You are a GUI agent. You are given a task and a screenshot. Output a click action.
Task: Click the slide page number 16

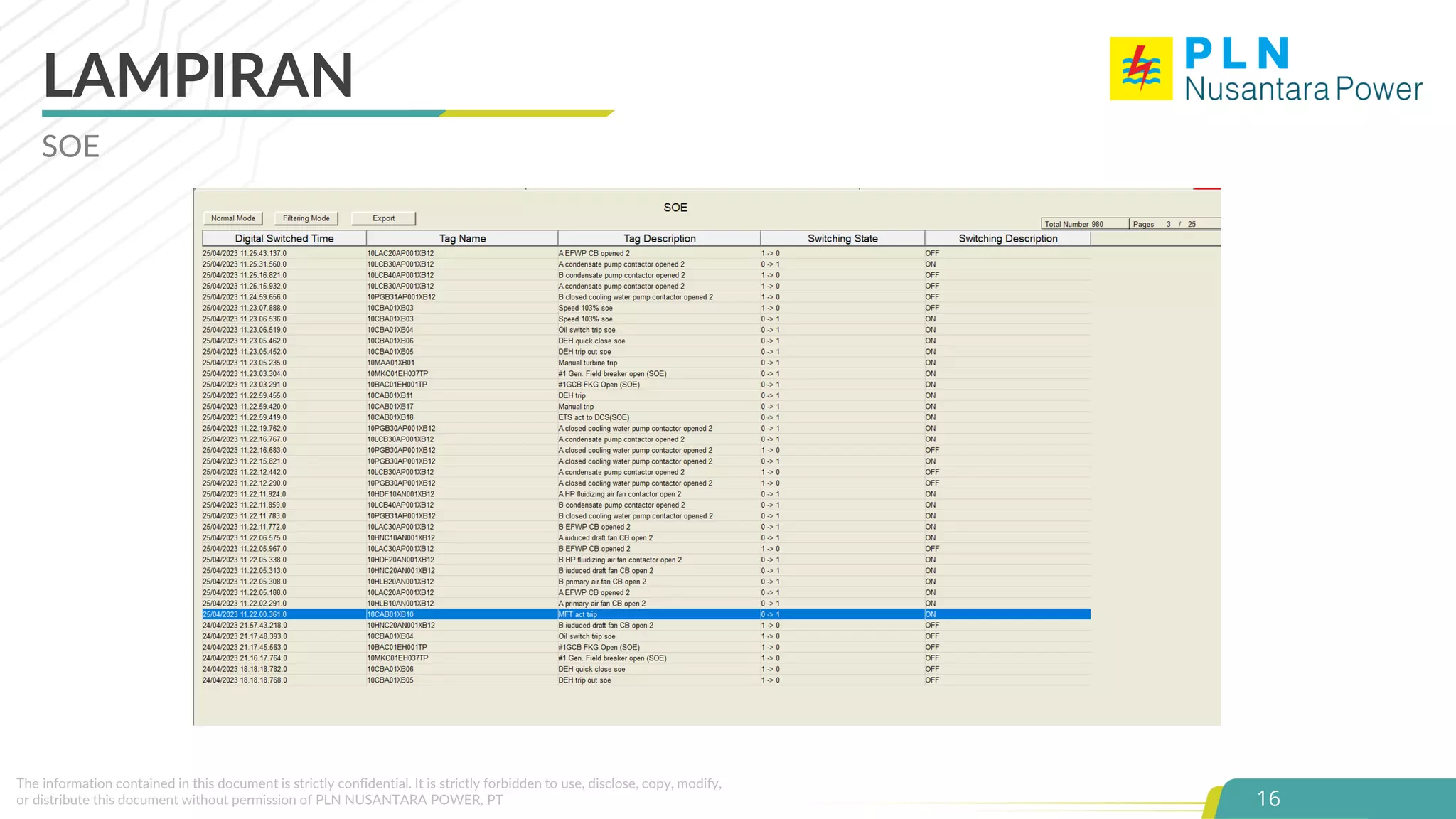pos(1268,798)
